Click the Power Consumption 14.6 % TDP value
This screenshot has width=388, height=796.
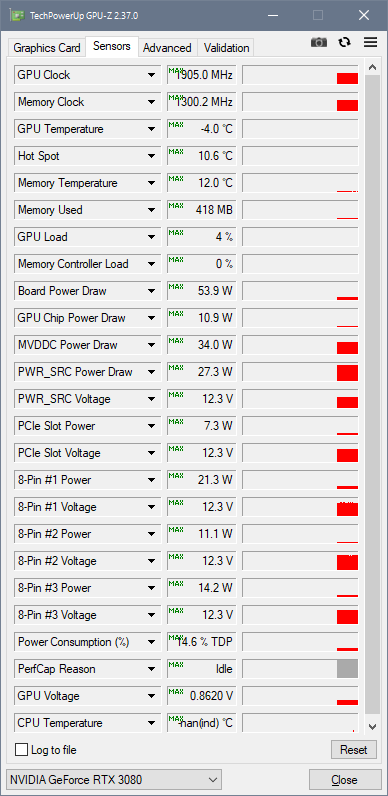click(x=202, y=642)
